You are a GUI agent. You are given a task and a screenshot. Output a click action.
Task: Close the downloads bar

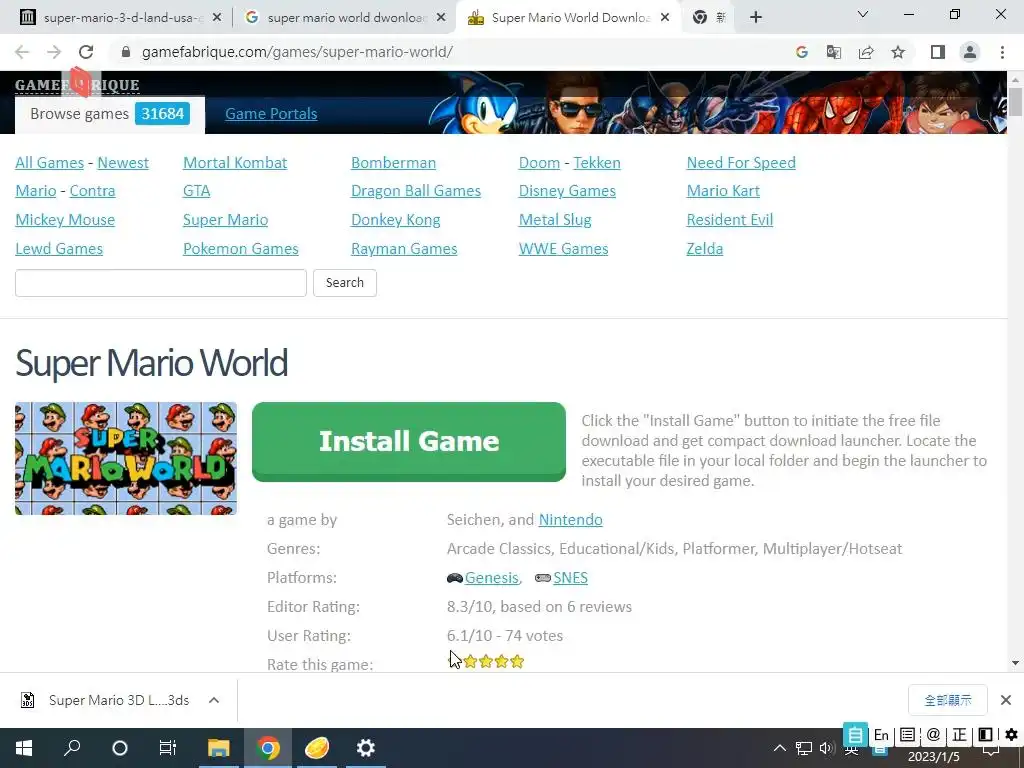(1006, 700)
